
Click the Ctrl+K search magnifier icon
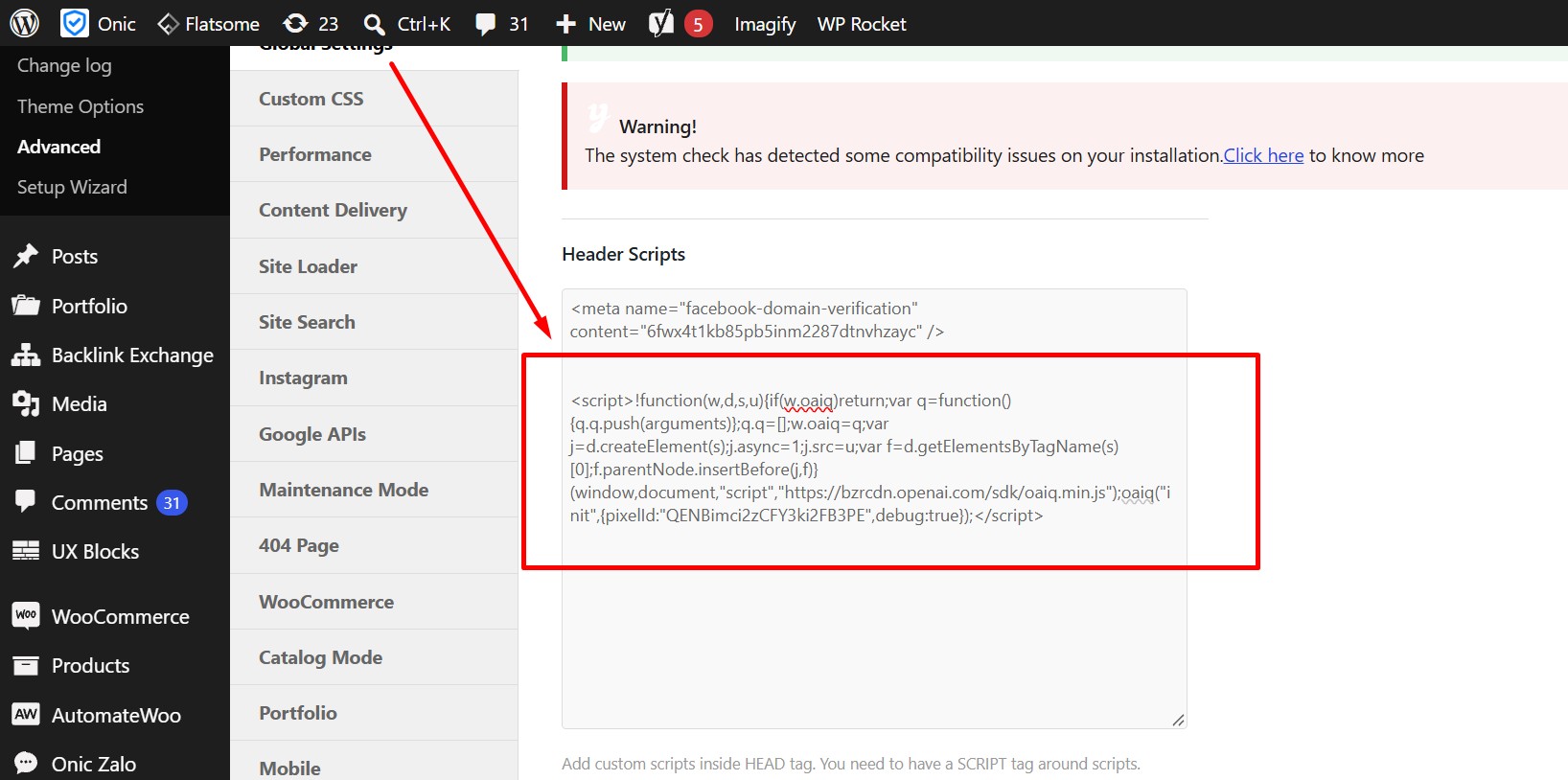(375, 24)
